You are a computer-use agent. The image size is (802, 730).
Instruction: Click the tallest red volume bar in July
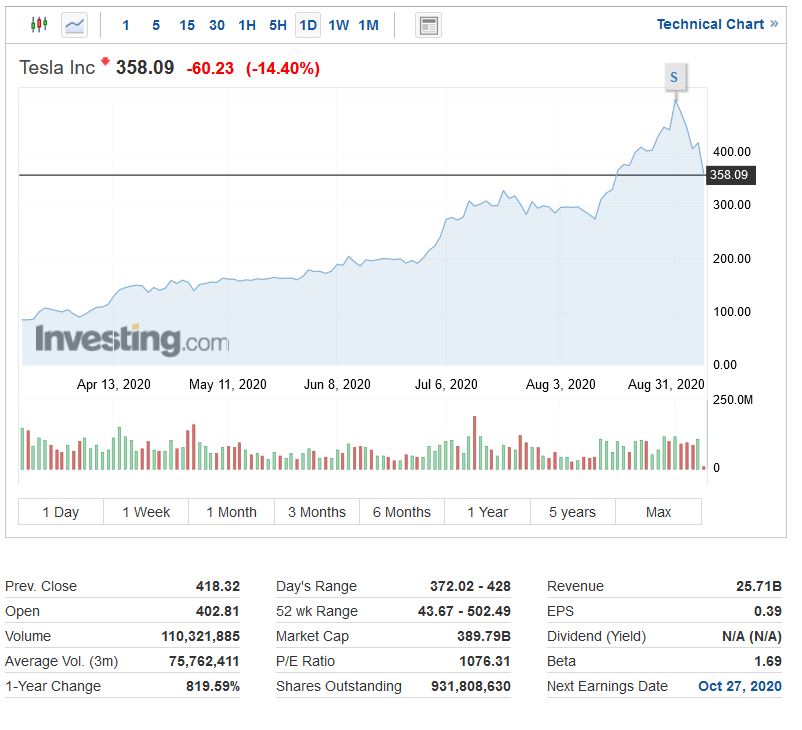click(x=475, y=443)
